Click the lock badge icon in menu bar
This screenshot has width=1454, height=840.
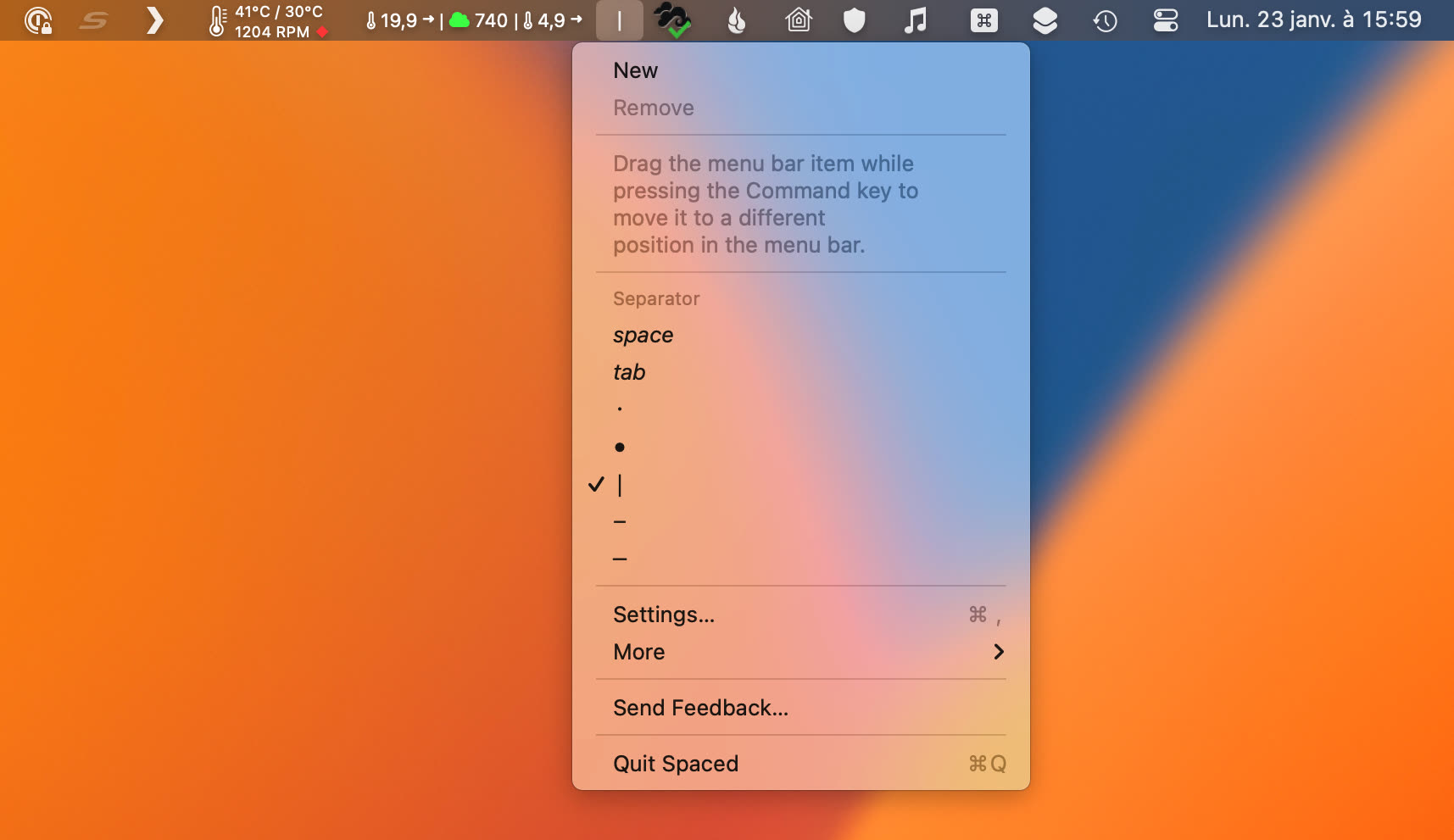(x=38, y=20)
